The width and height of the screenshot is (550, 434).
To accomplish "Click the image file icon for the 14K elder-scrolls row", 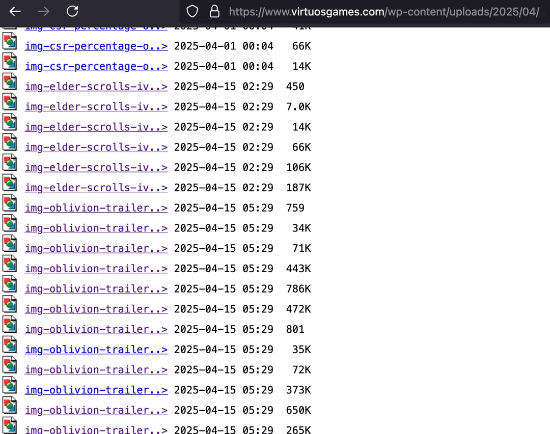I will click(9, 122).
